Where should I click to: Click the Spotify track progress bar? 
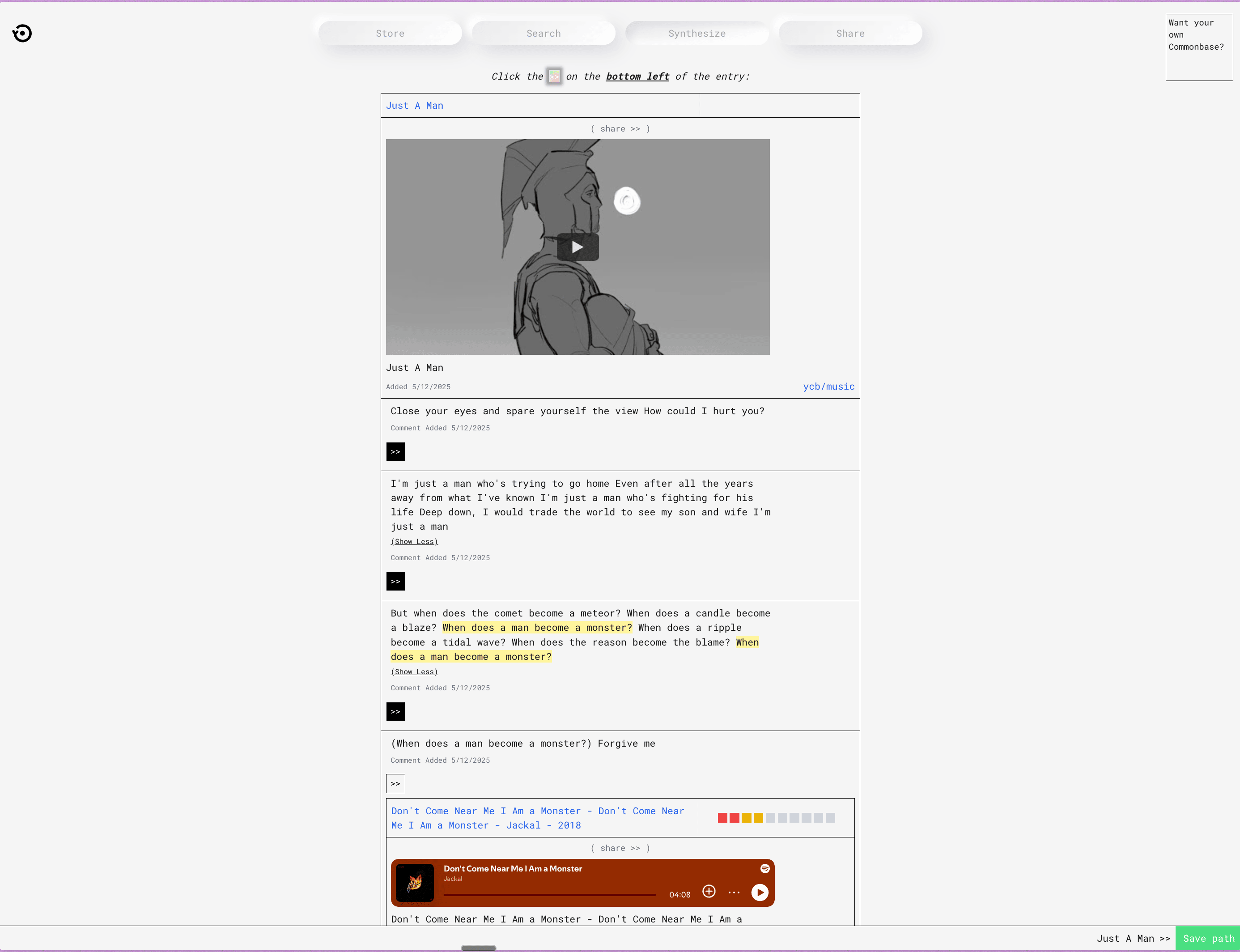tap(549, 895)
